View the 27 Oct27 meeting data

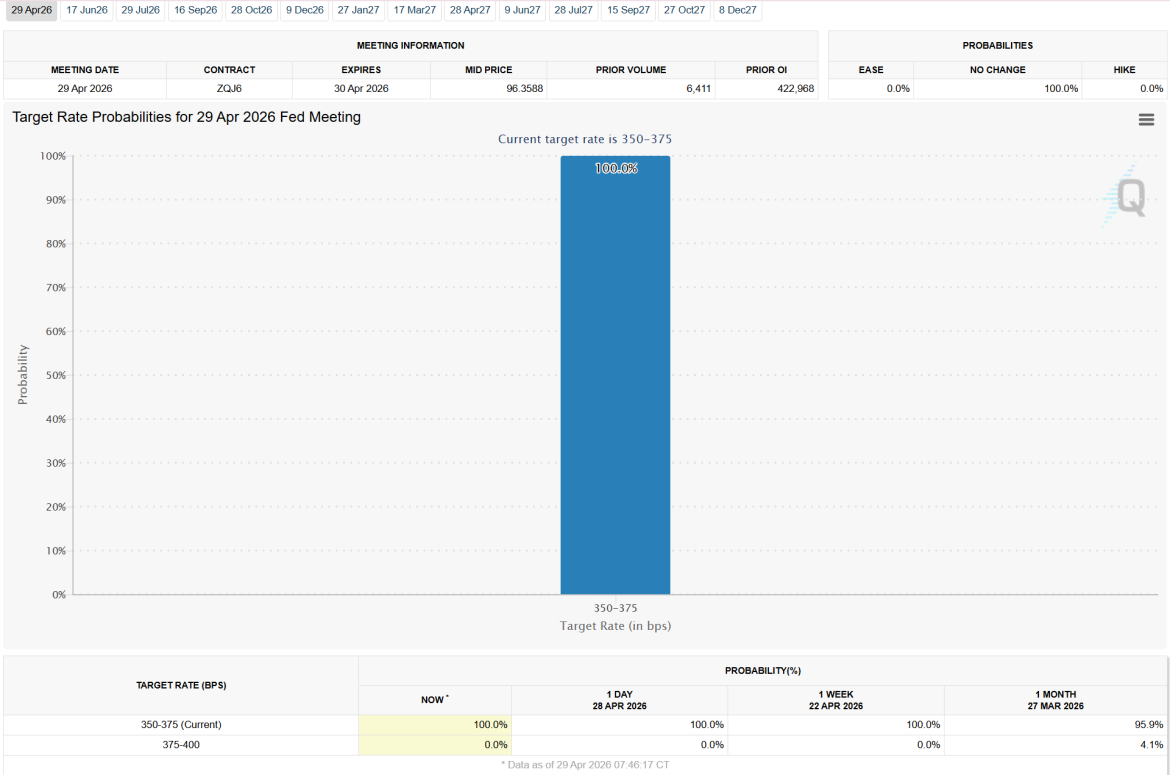pos(684,10)
